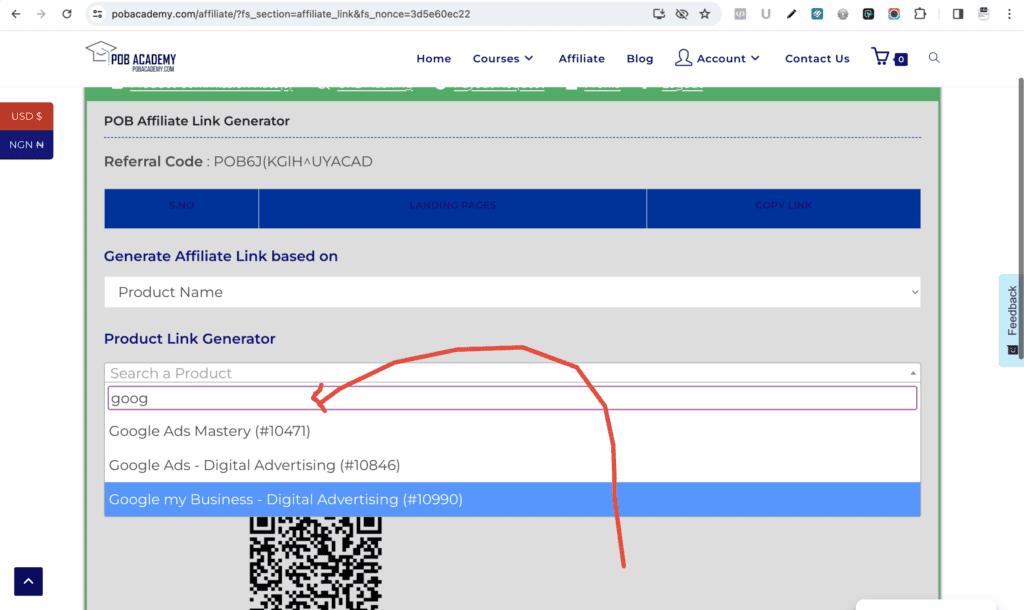
Task: Click the crossed-out eye tracking icon
Action: (682, 14)
